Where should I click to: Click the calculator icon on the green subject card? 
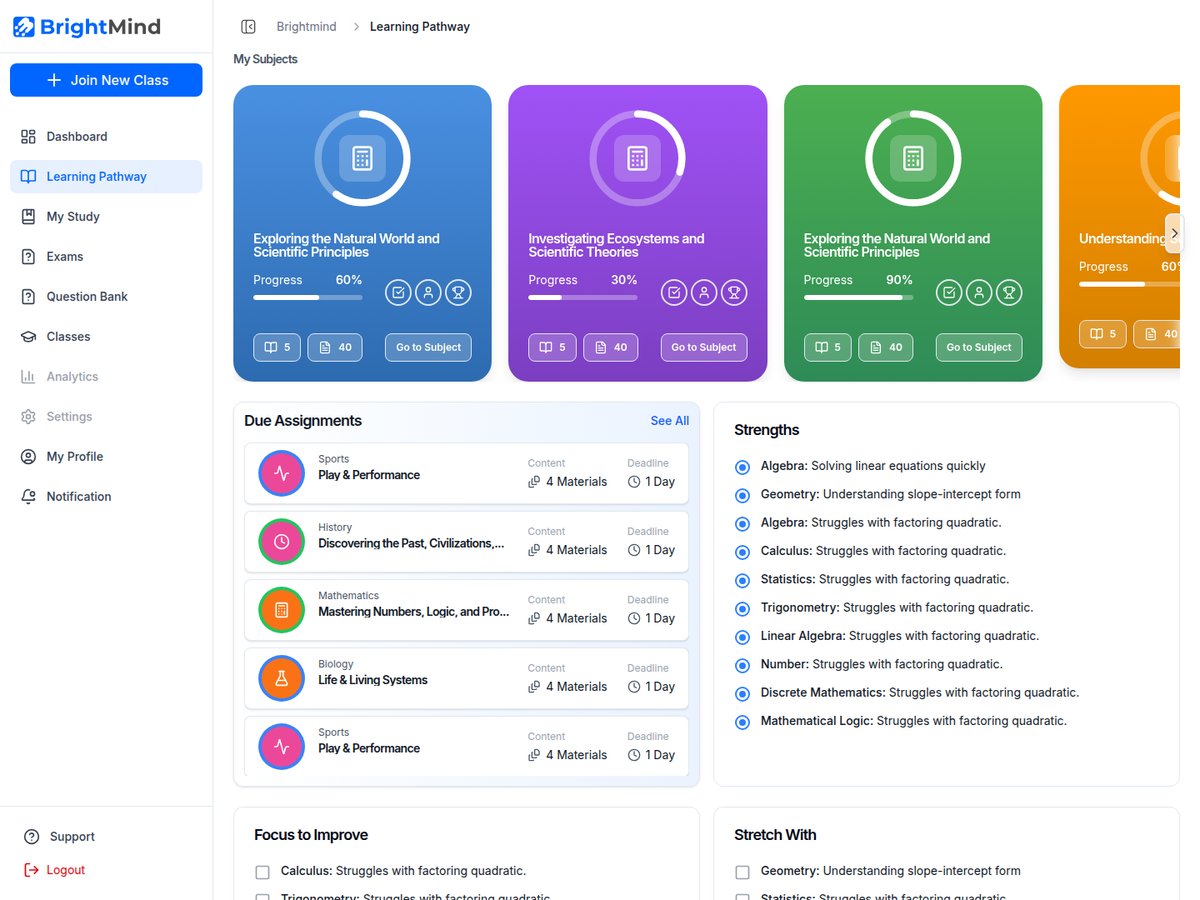(x=913, y=158)
